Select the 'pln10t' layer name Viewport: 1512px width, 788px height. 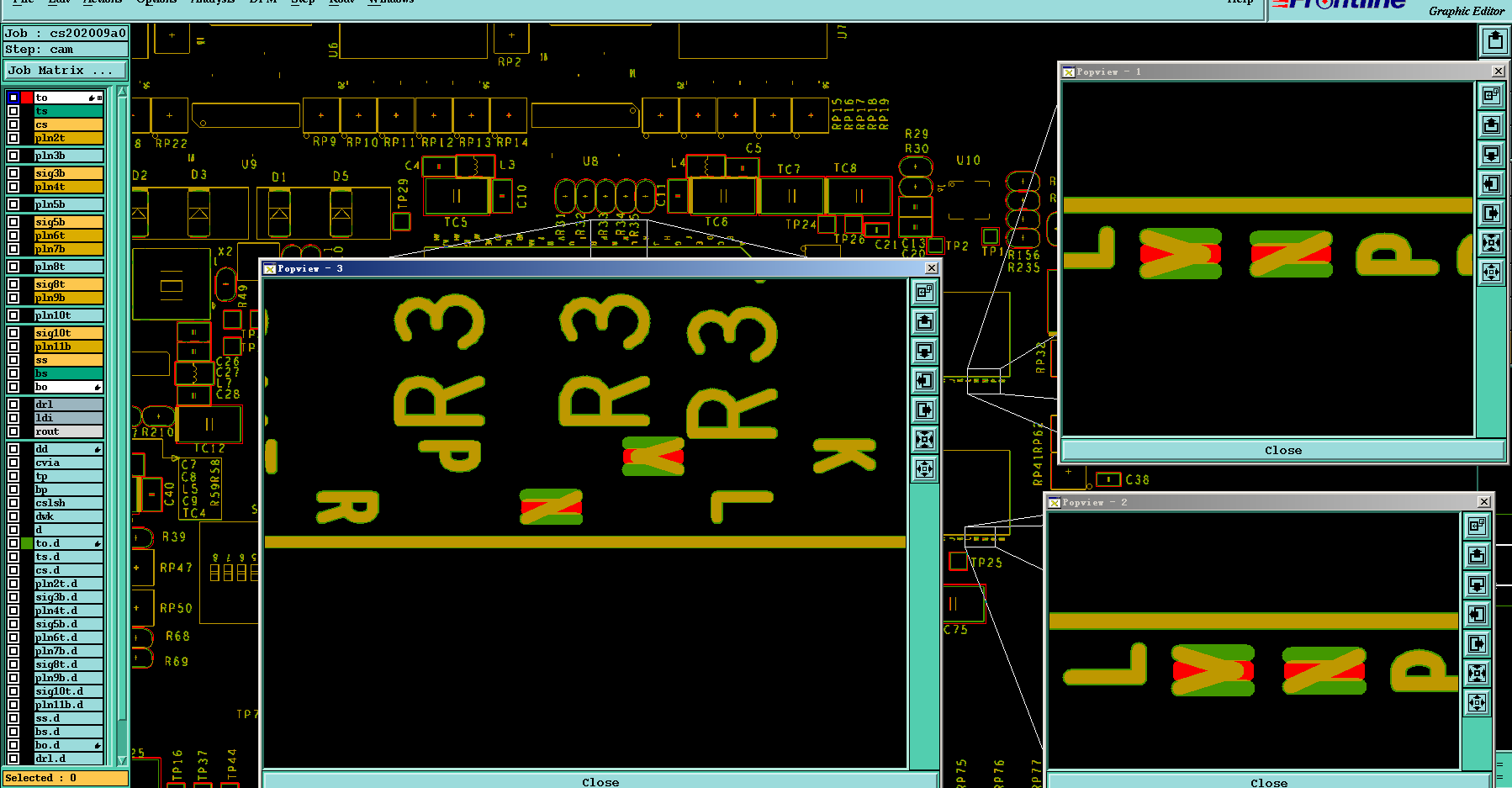(x=68, y=315)
